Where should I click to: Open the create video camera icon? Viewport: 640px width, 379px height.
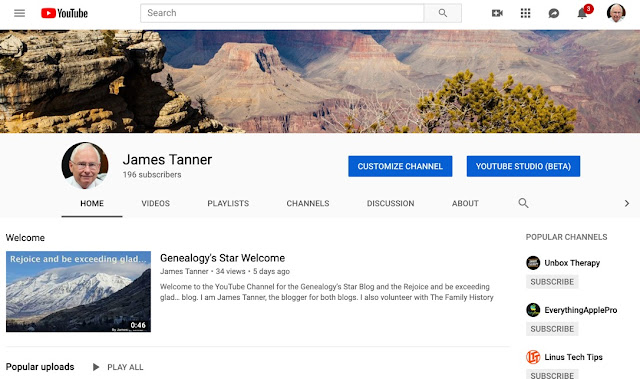point(497,13)
